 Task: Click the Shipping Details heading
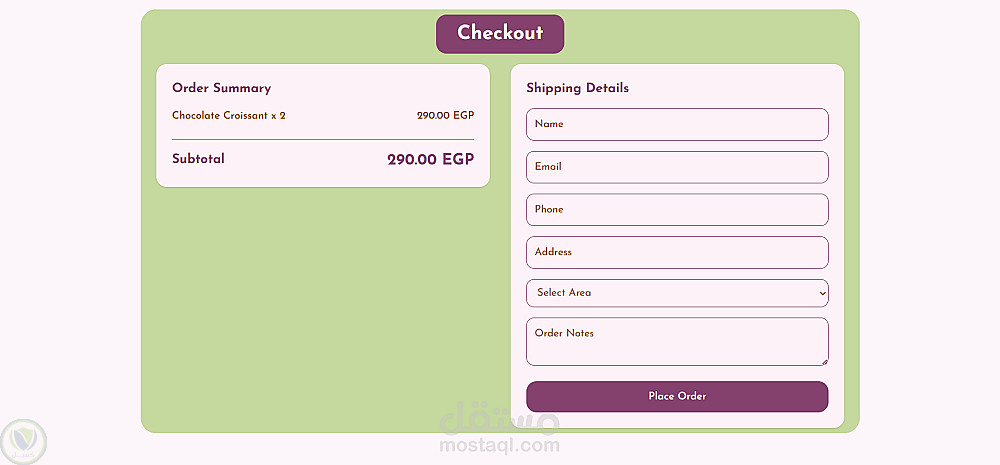(x=577, y=88)
